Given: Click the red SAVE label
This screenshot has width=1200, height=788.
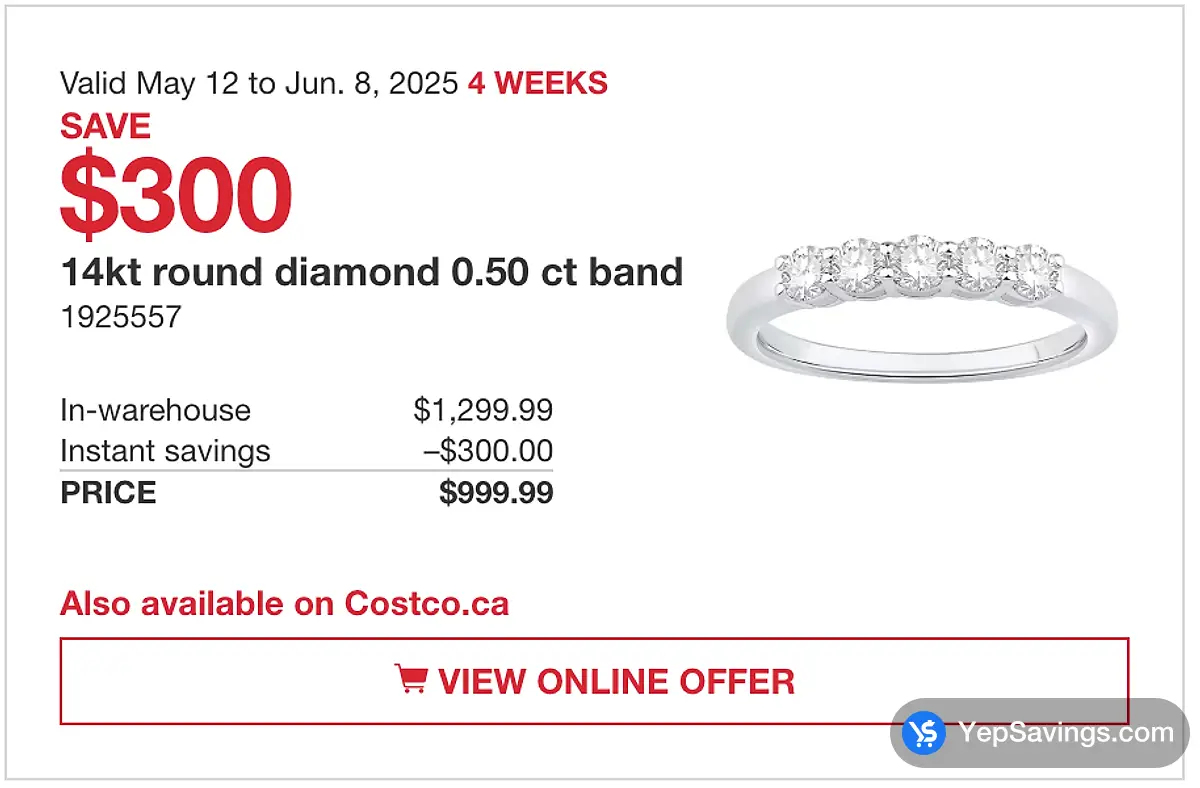Looking at the screenshot, I should [105, 126].
